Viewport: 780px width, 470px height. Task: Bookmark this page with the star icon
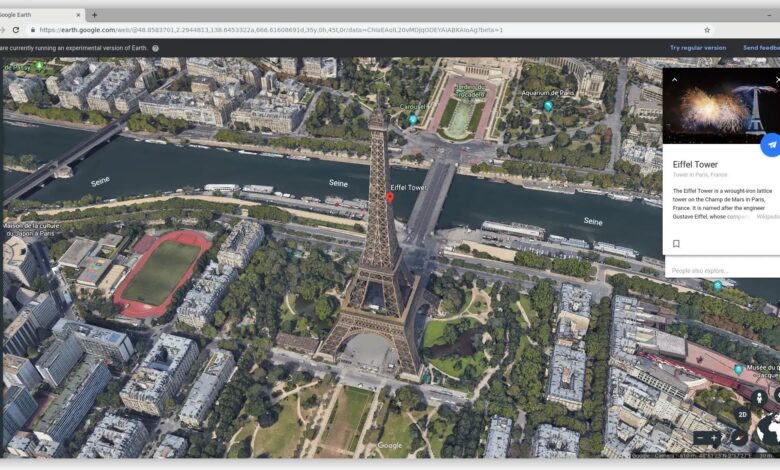click(707, 30)
